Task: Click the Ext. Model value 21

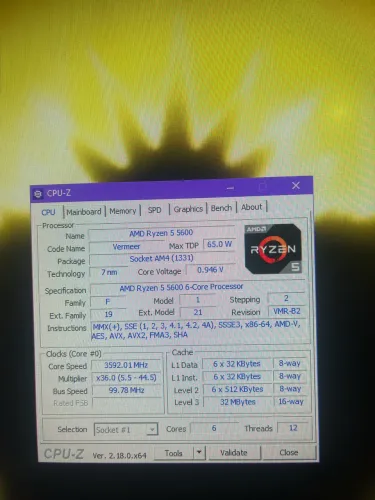Action: point(198,312)
